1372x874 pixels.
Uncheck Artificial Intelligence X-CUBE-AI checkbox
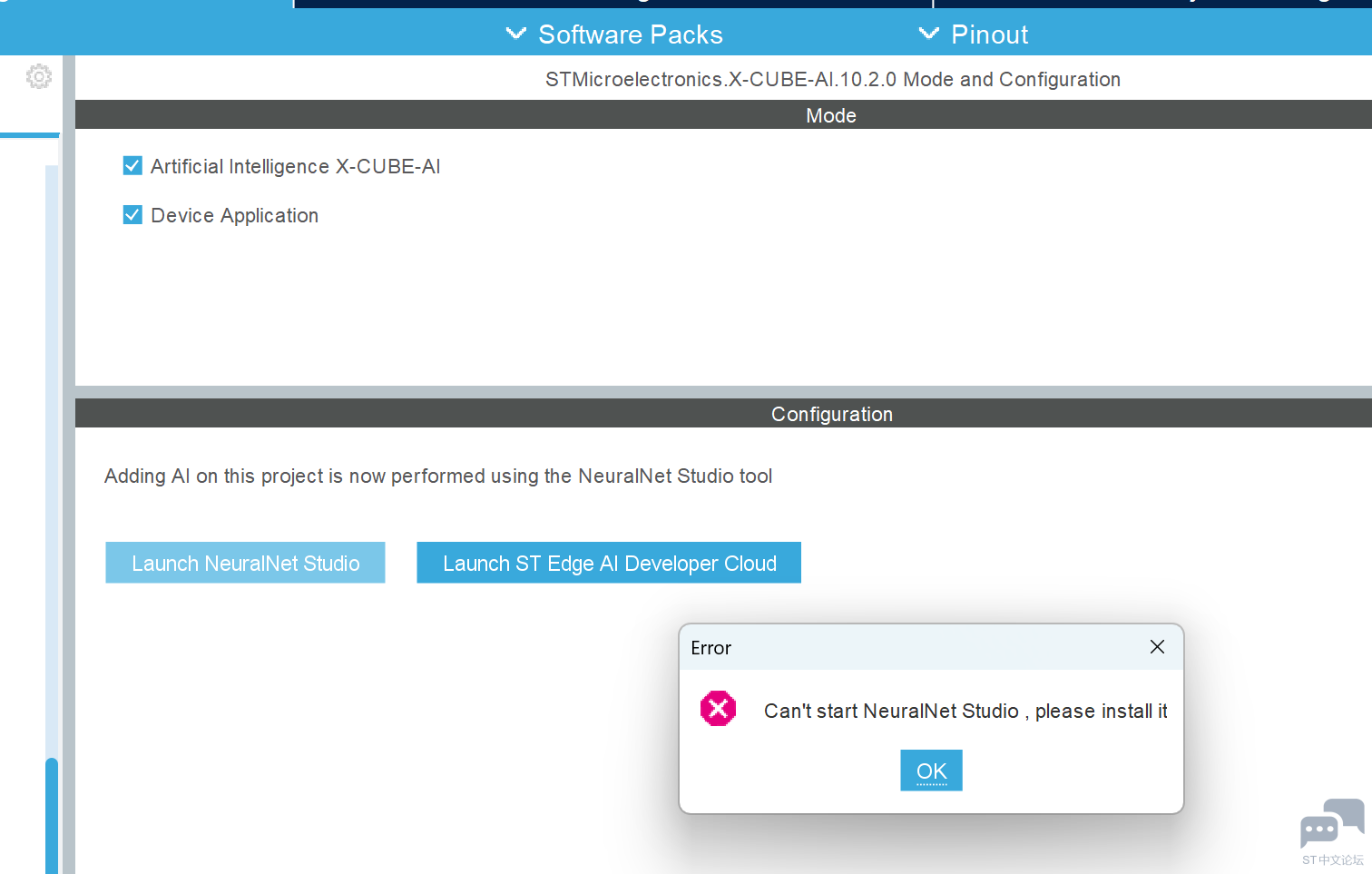[x=132, y=166]
